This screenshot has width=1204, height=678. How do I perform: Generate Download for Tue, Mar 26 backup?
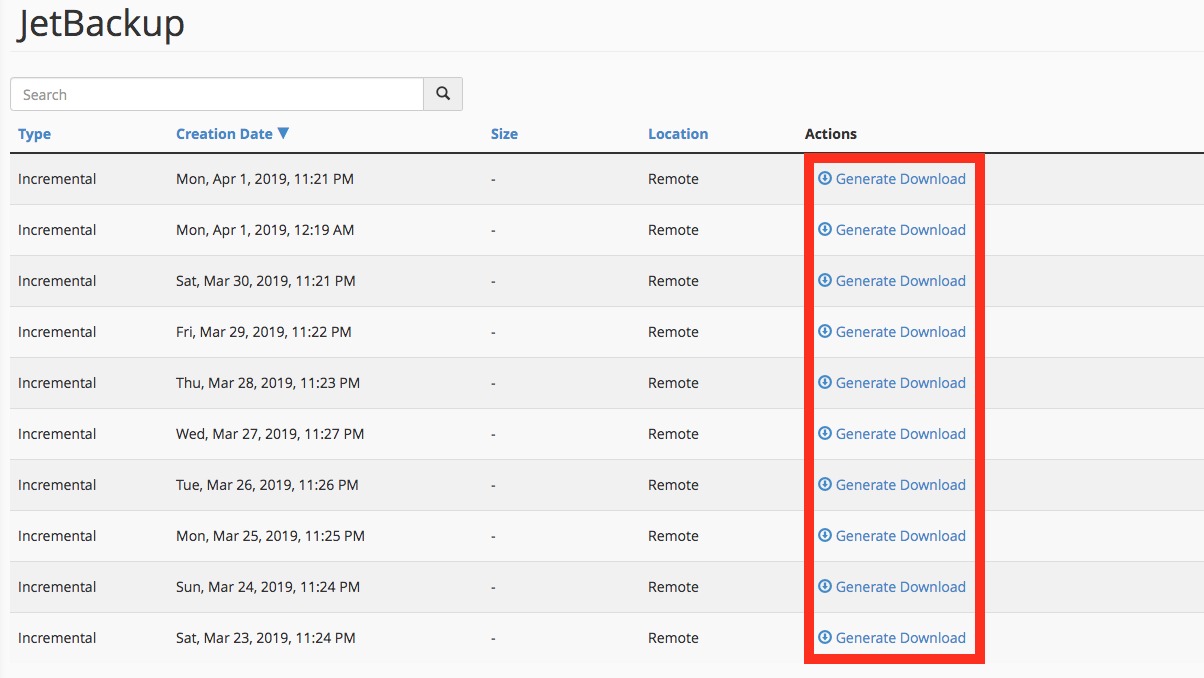(x=901, y=485)
